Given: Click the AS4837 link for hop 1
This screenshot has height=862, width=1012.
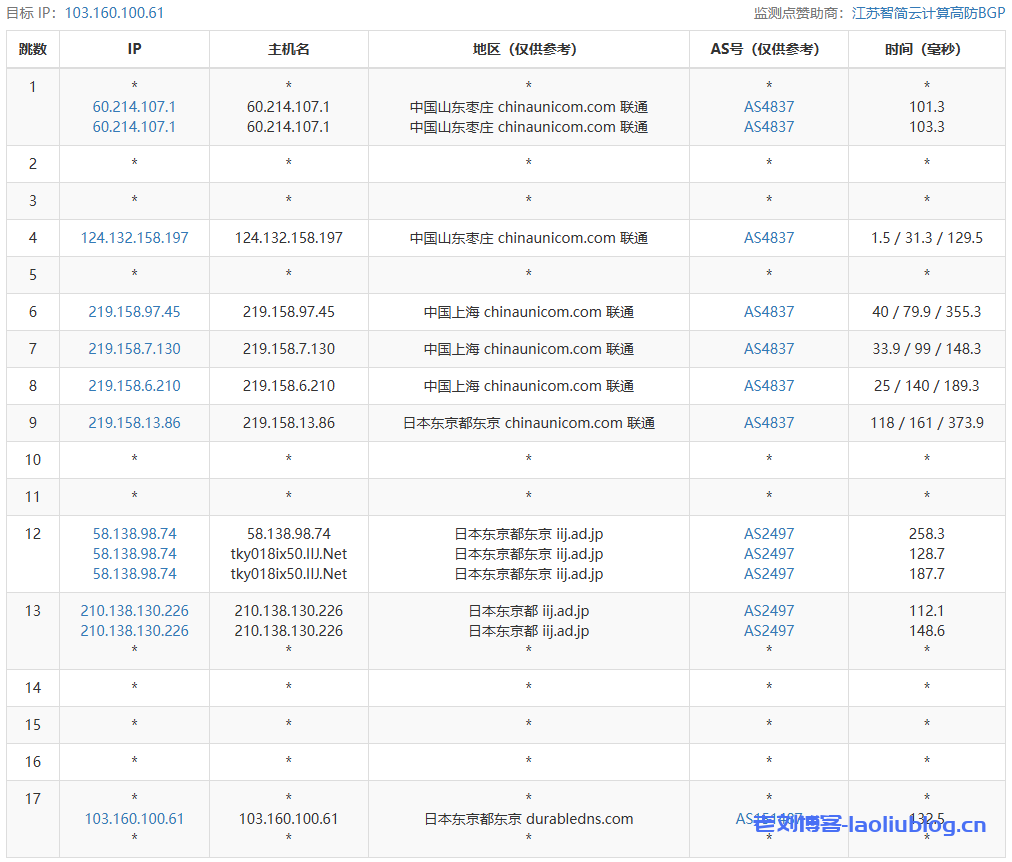Looking at the screenshot, I should pos(767,106).
